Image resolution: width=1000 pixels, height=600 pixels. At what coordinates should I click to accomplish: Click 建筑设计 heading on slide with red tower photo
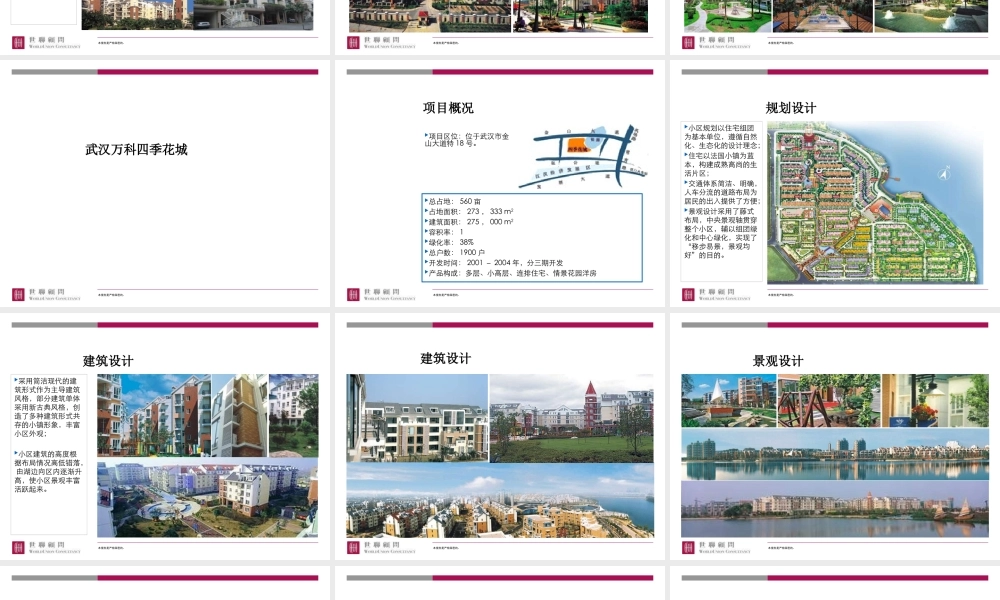click(x=446, y=358)
